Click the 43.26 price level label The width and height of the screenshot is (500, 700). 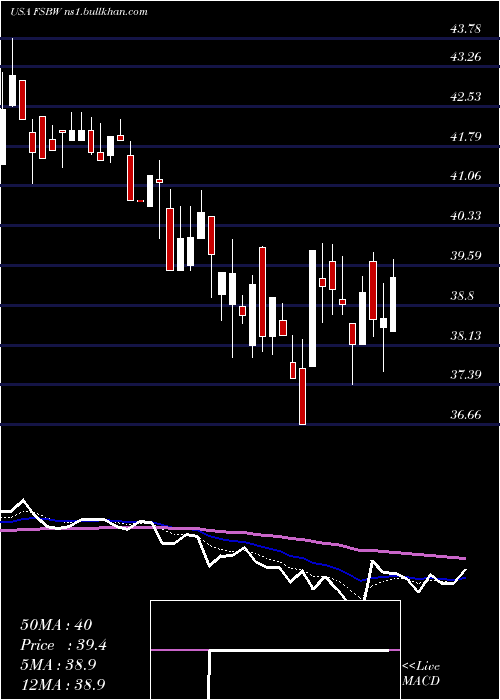466,57
